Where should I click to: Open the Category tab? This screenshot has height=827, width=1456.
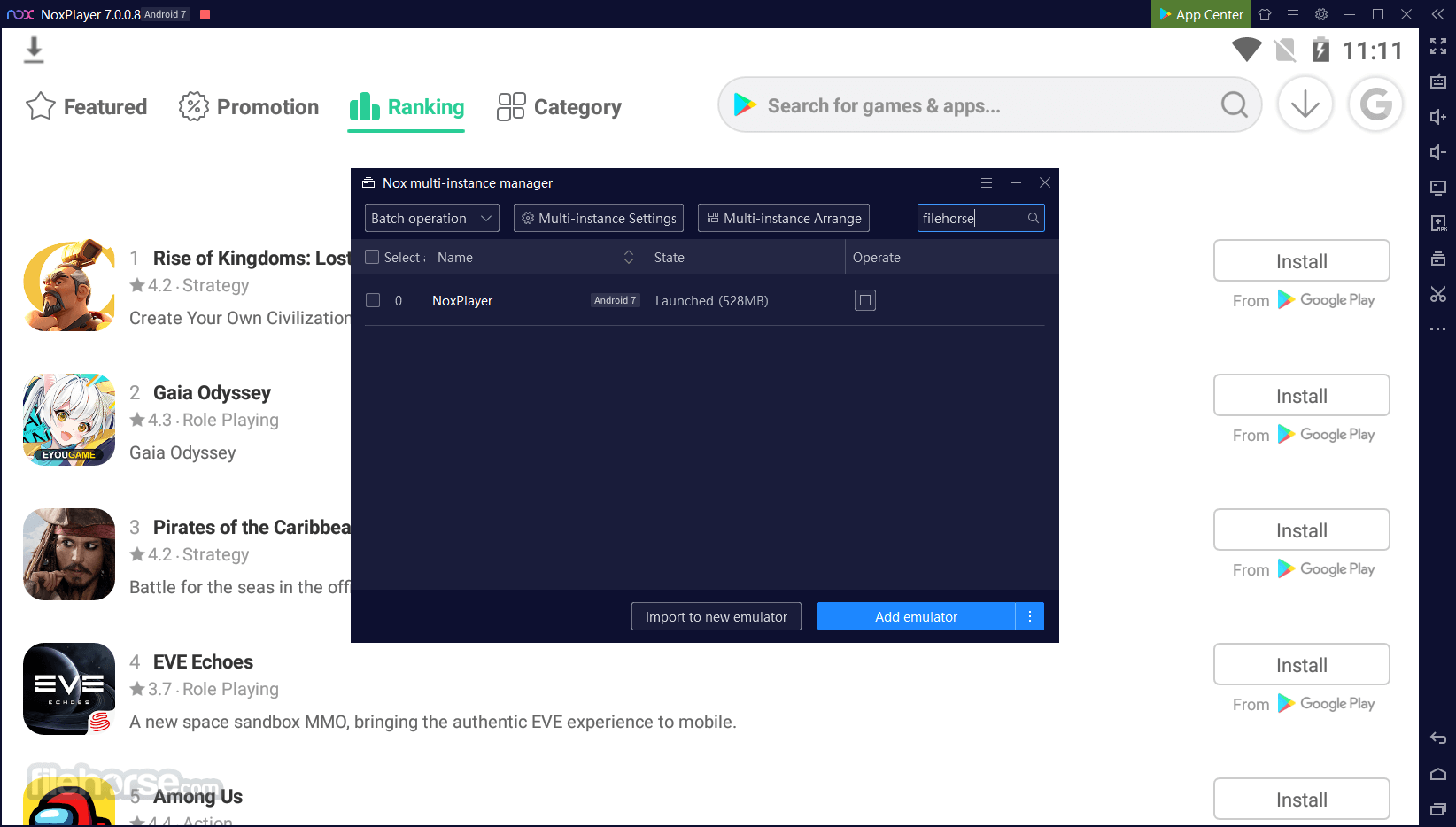coord(559,106)
